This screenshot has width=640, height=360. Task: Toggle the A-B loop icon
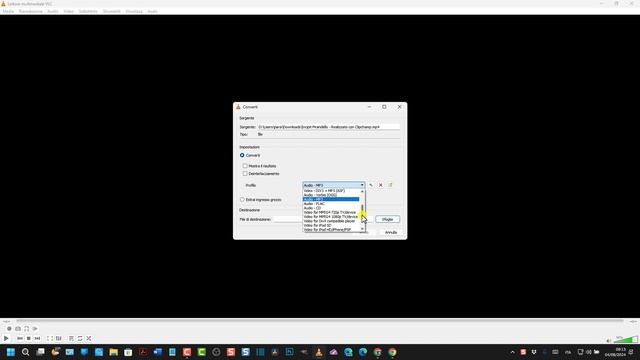coord(27,329)
